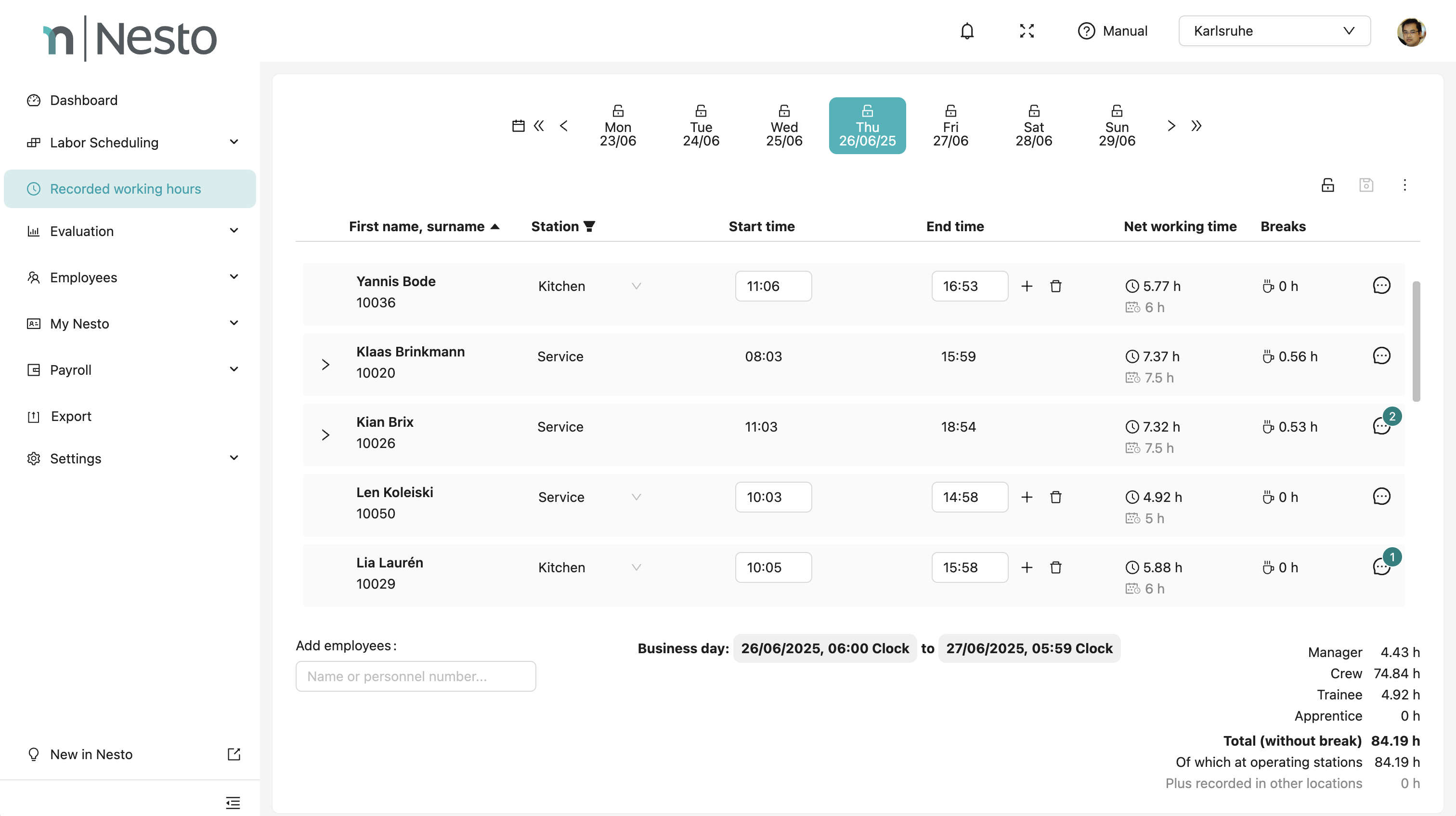The image size is (1456, 816).
Task: Open comments for Kian Brix
Action: [x=1381, y=426]
